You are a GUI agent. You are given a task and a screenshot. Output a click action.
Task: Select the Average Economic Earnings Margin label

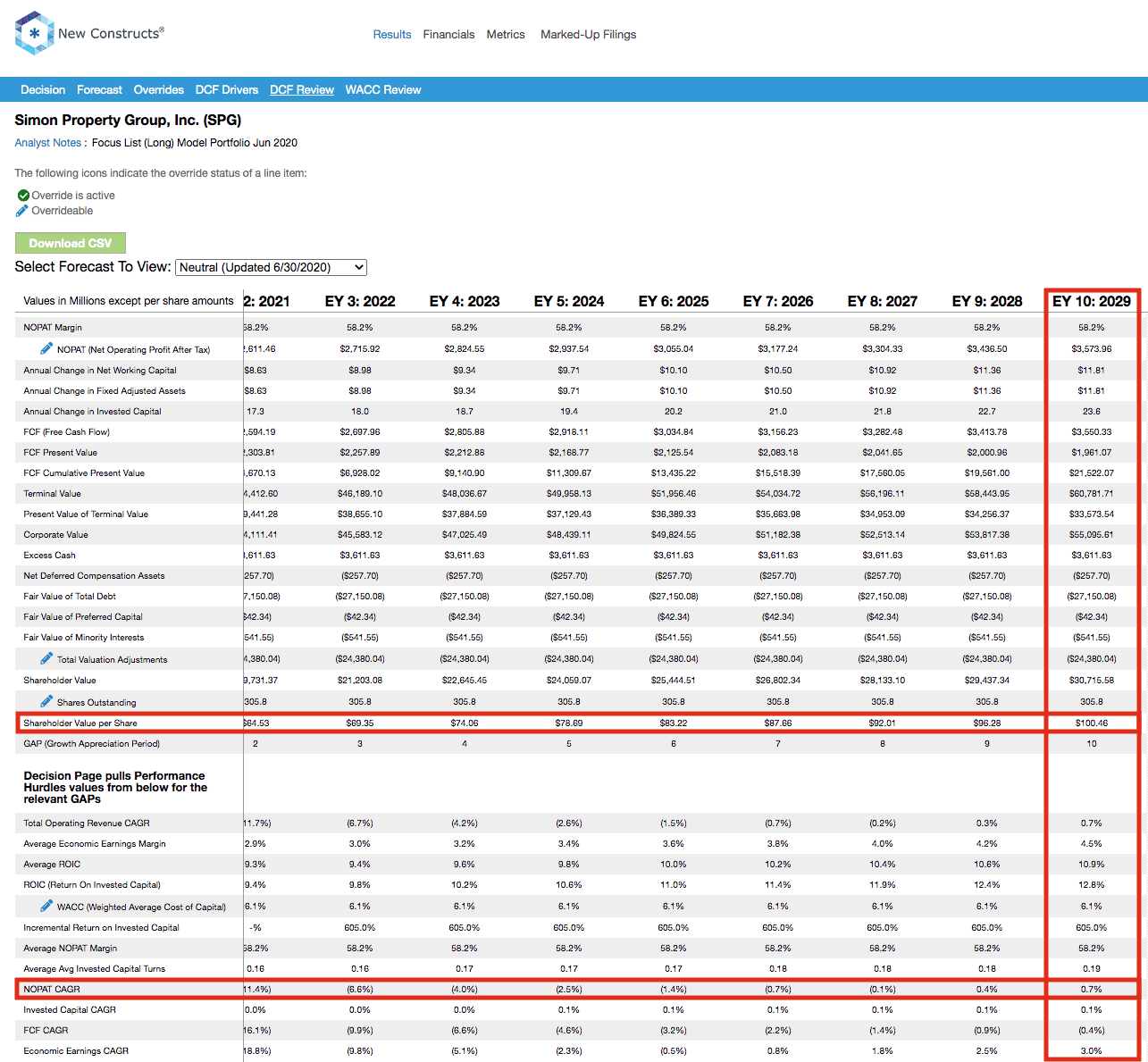click(x=95, y=844)
